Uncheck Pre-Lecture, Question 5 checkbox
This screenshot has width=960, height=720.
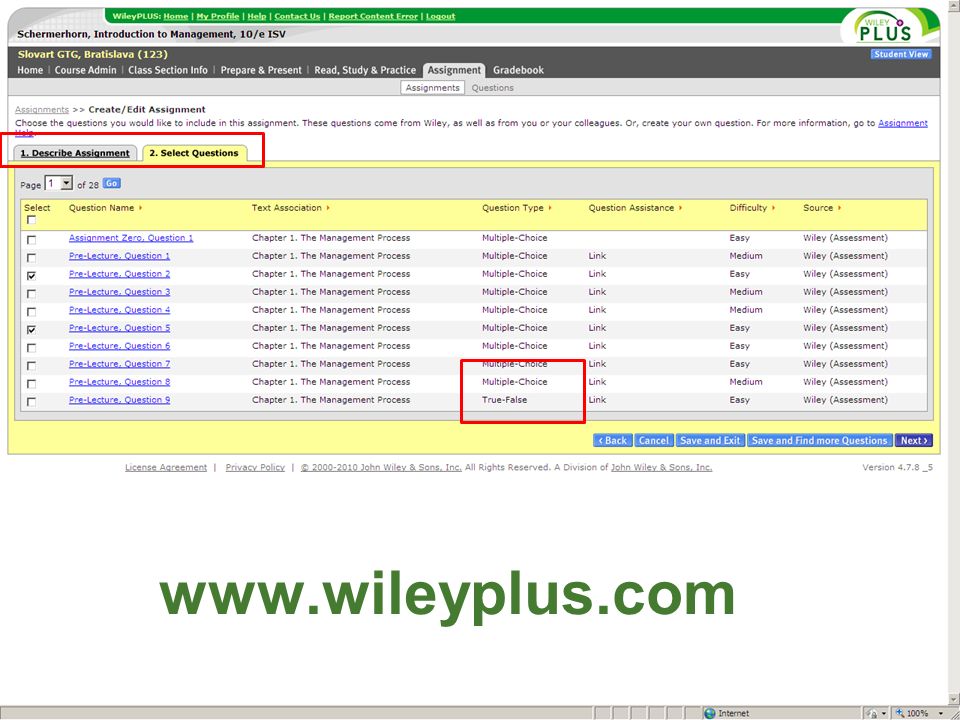click(31, 330)
